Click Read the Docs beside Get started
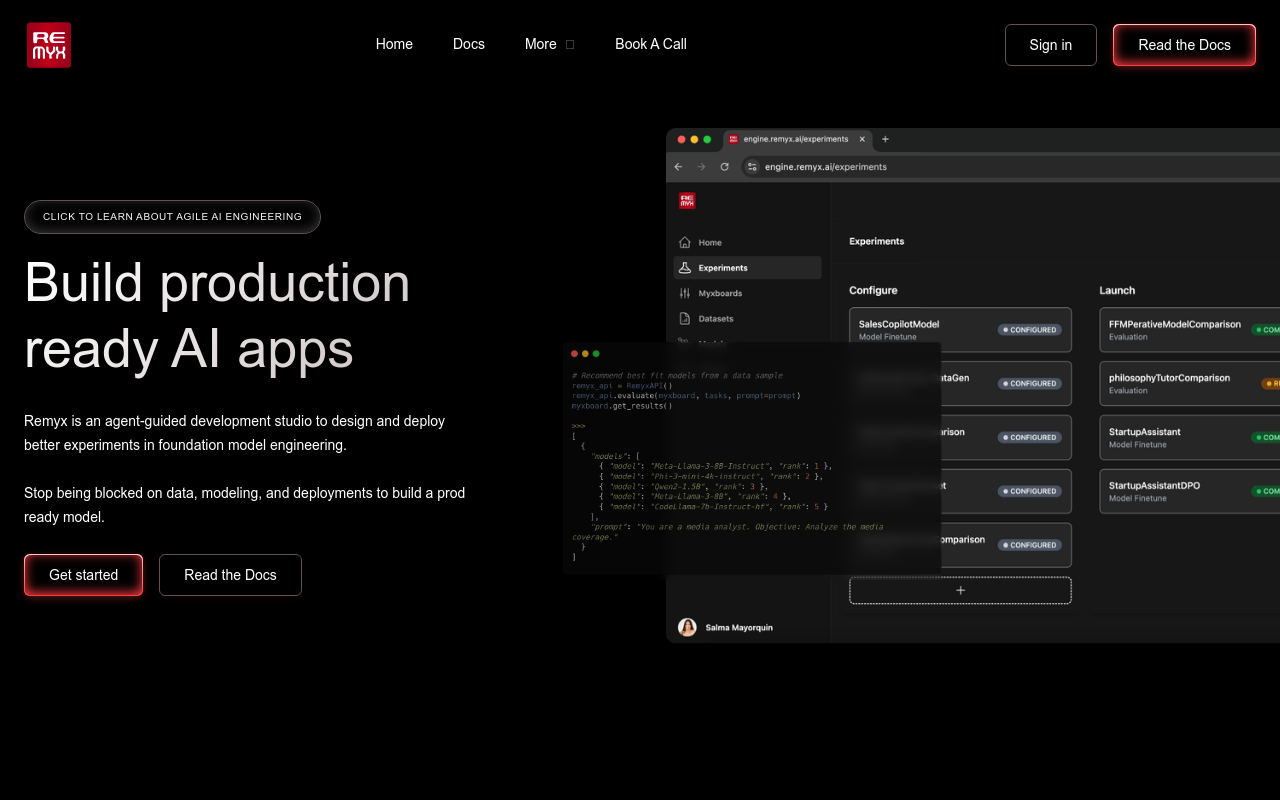This screenshot has height=800, width=1280. point(230,575)
